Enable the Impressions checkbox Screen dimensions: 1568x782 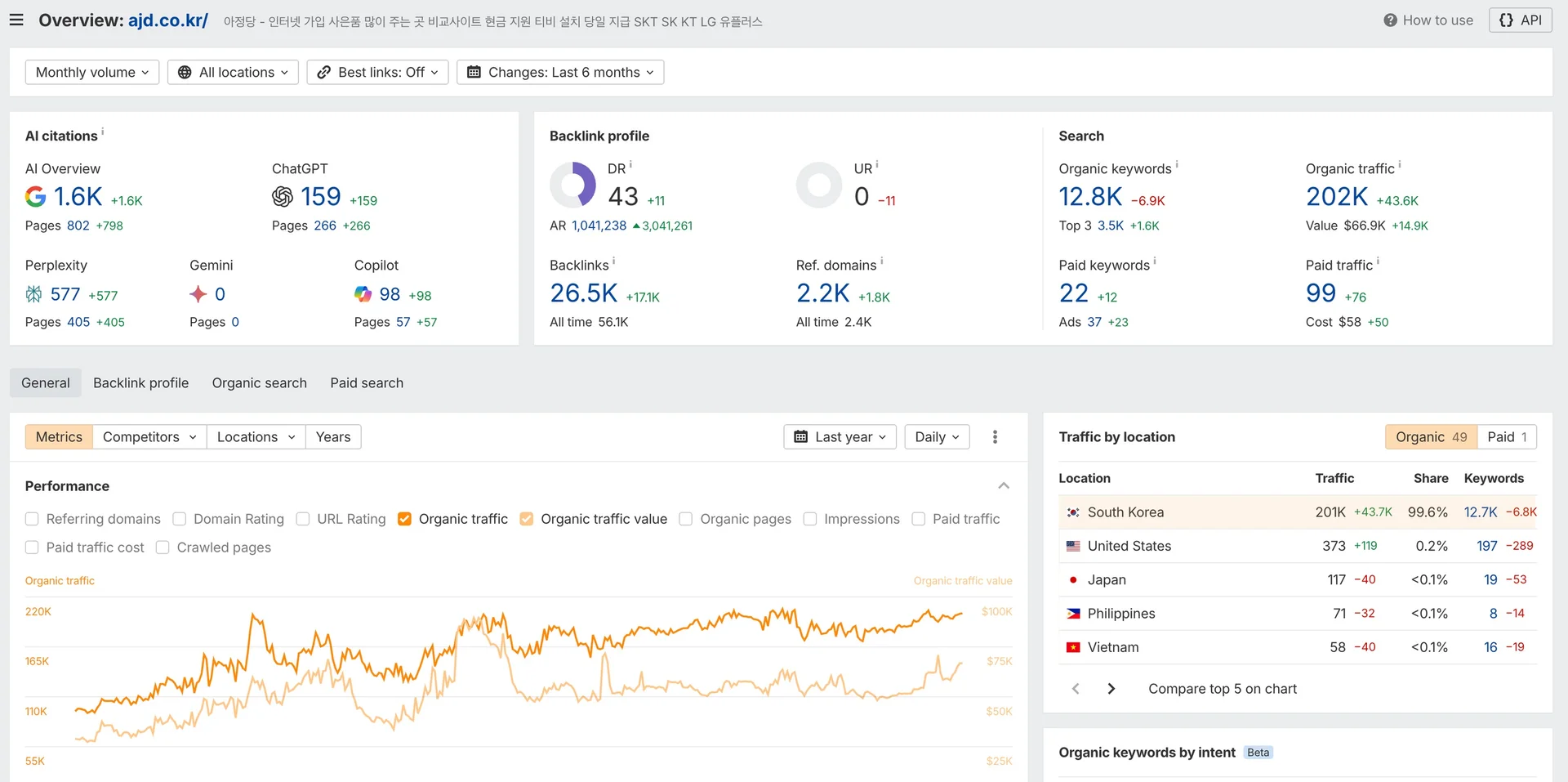pyautogui.click(x=810, y=519)
